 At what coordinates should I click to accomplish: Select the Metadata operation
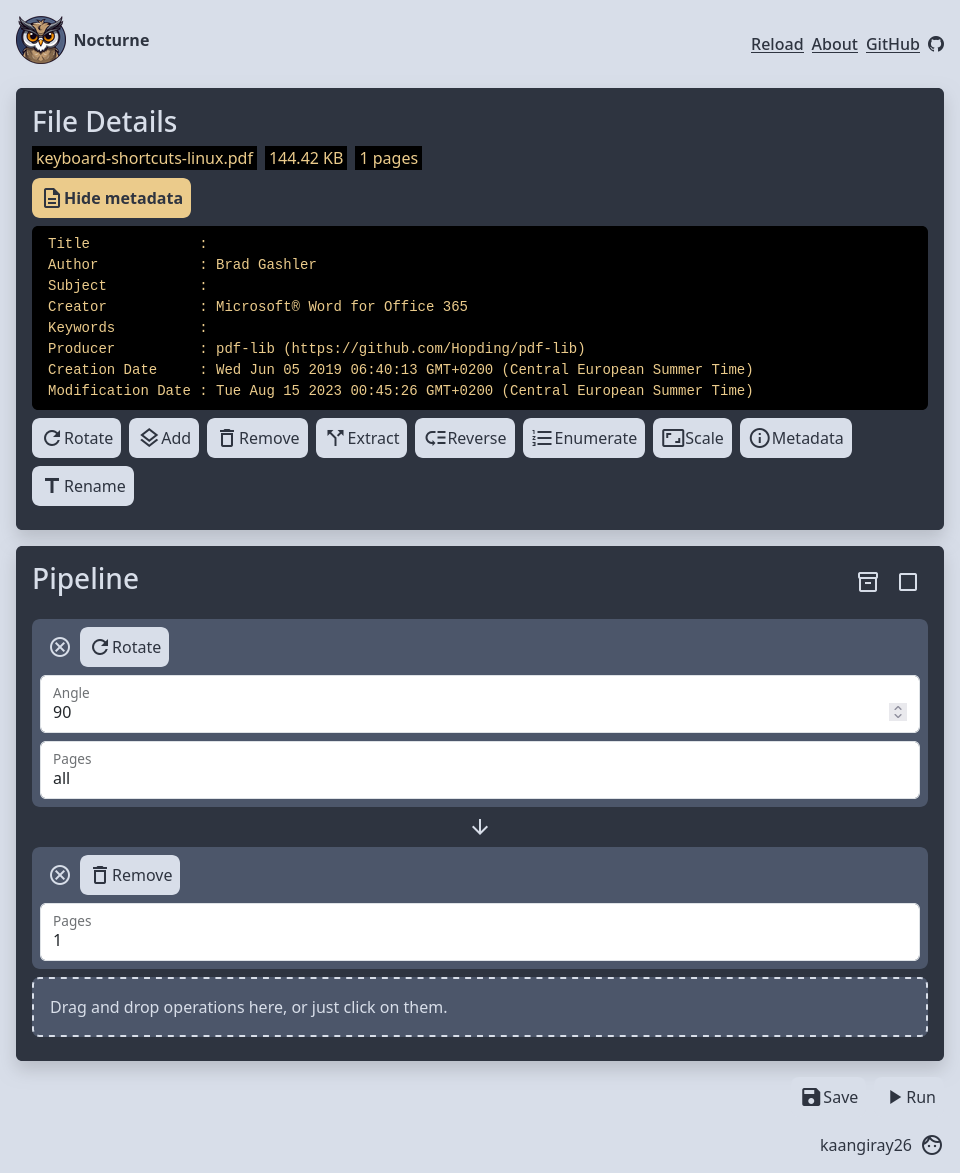point(795,438)
